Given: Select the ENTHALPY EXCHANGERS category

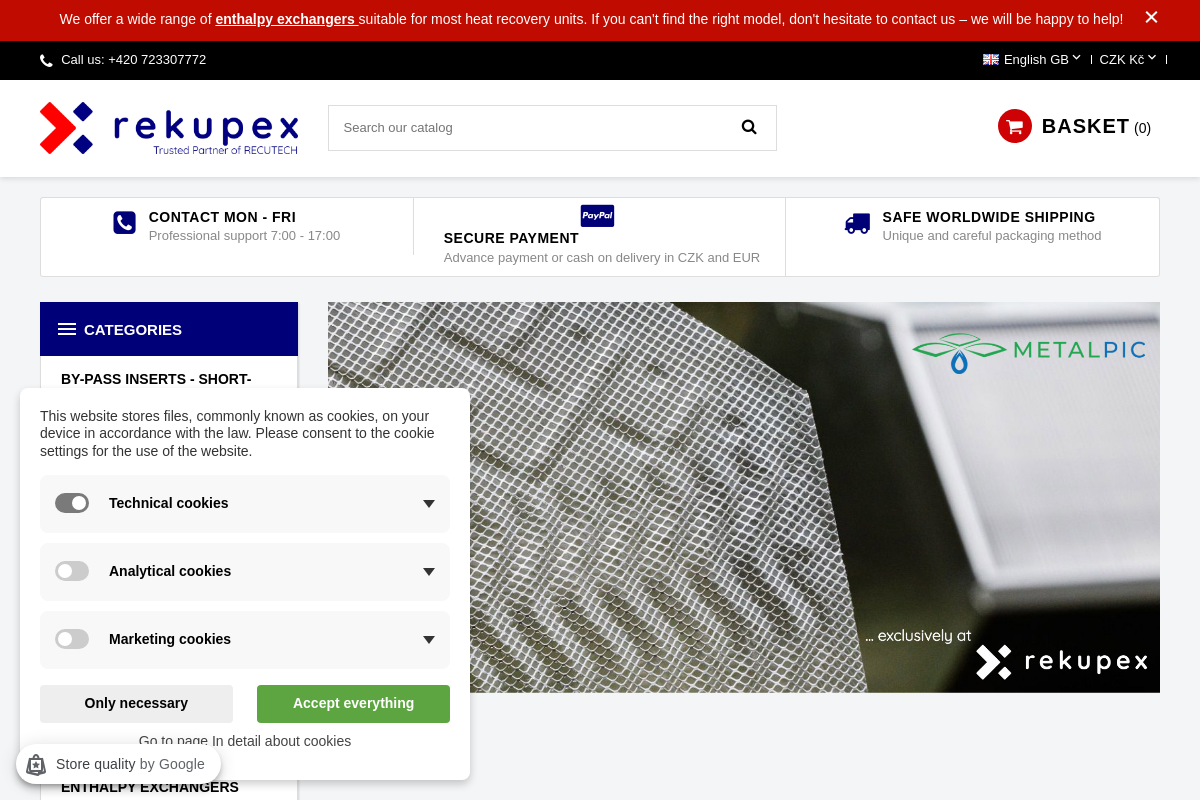Looking at the screenshot, I should coord(150,787).
